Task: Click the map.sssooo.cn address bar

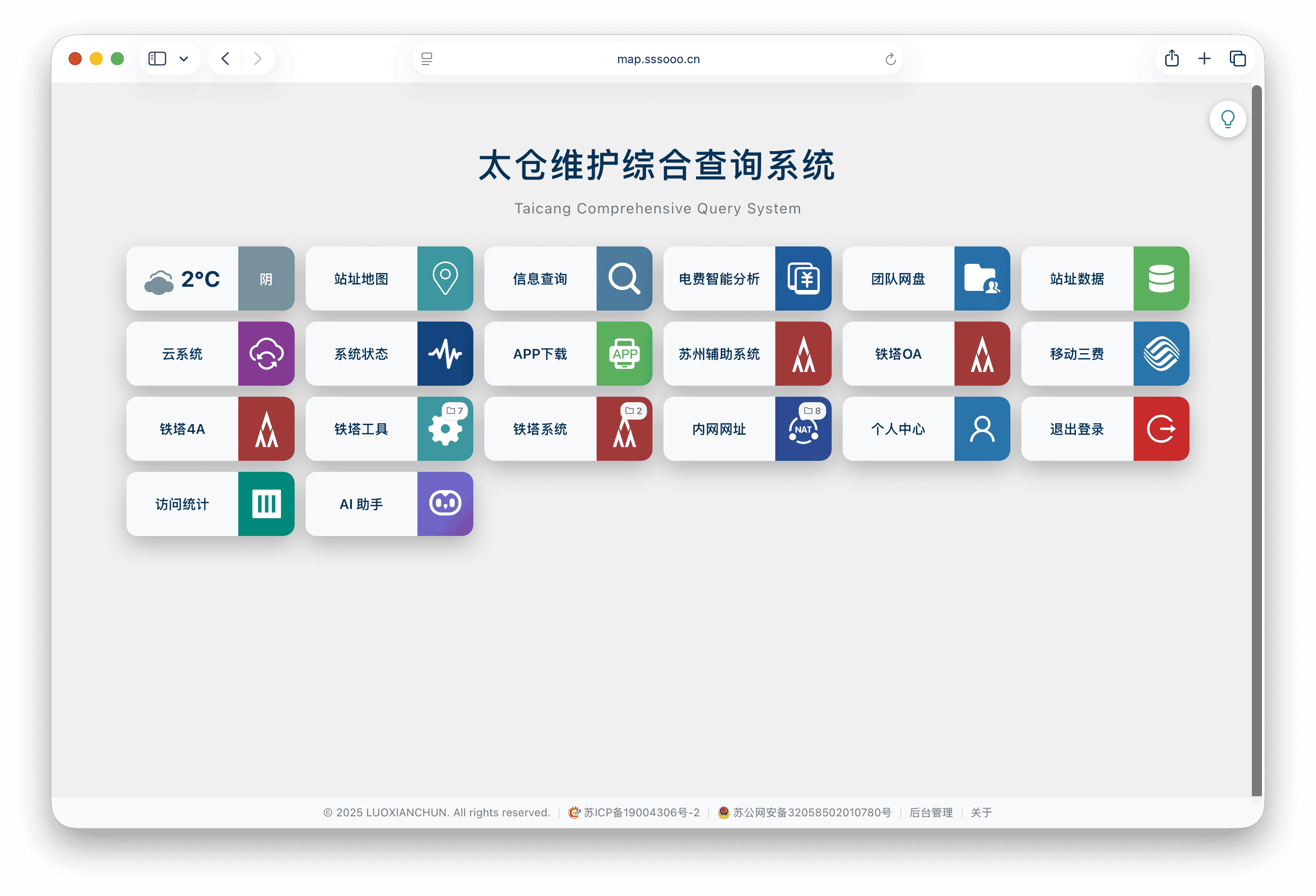Action: click(x=658, y=58)
